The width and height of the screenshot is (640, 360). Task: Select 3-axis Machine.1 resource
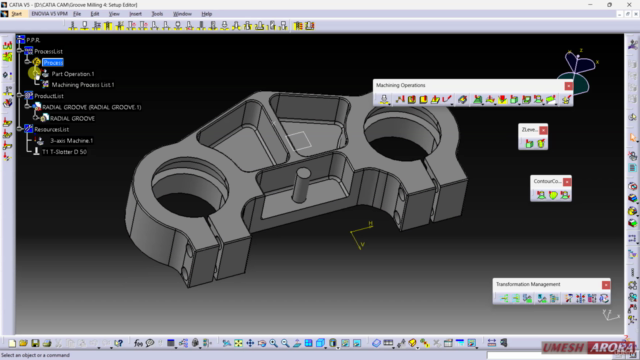pyautogui.click(x=71, y=140)
